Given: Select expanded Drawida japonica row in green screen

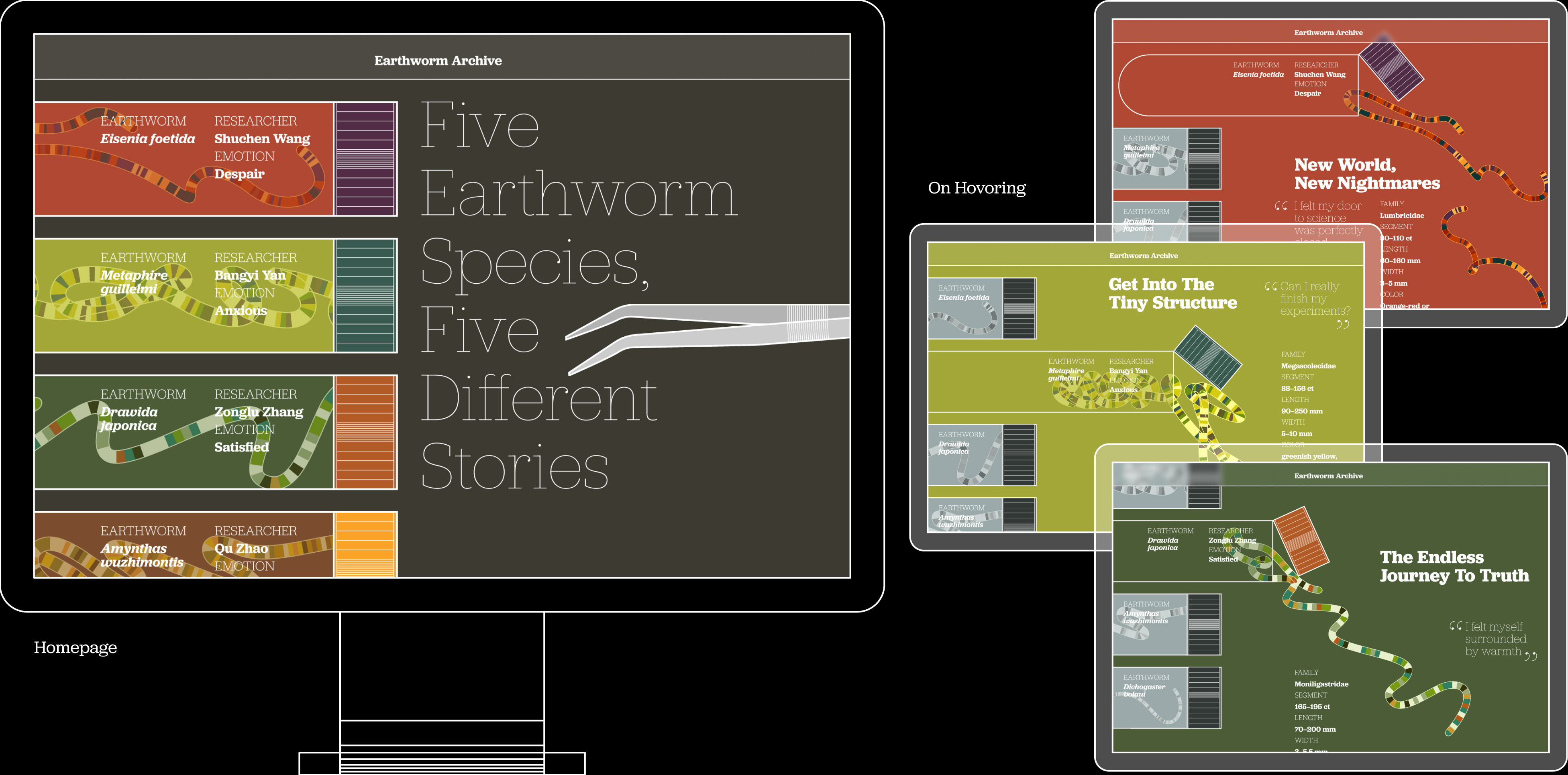Looking at the screenshot, I should (1193, 551).
